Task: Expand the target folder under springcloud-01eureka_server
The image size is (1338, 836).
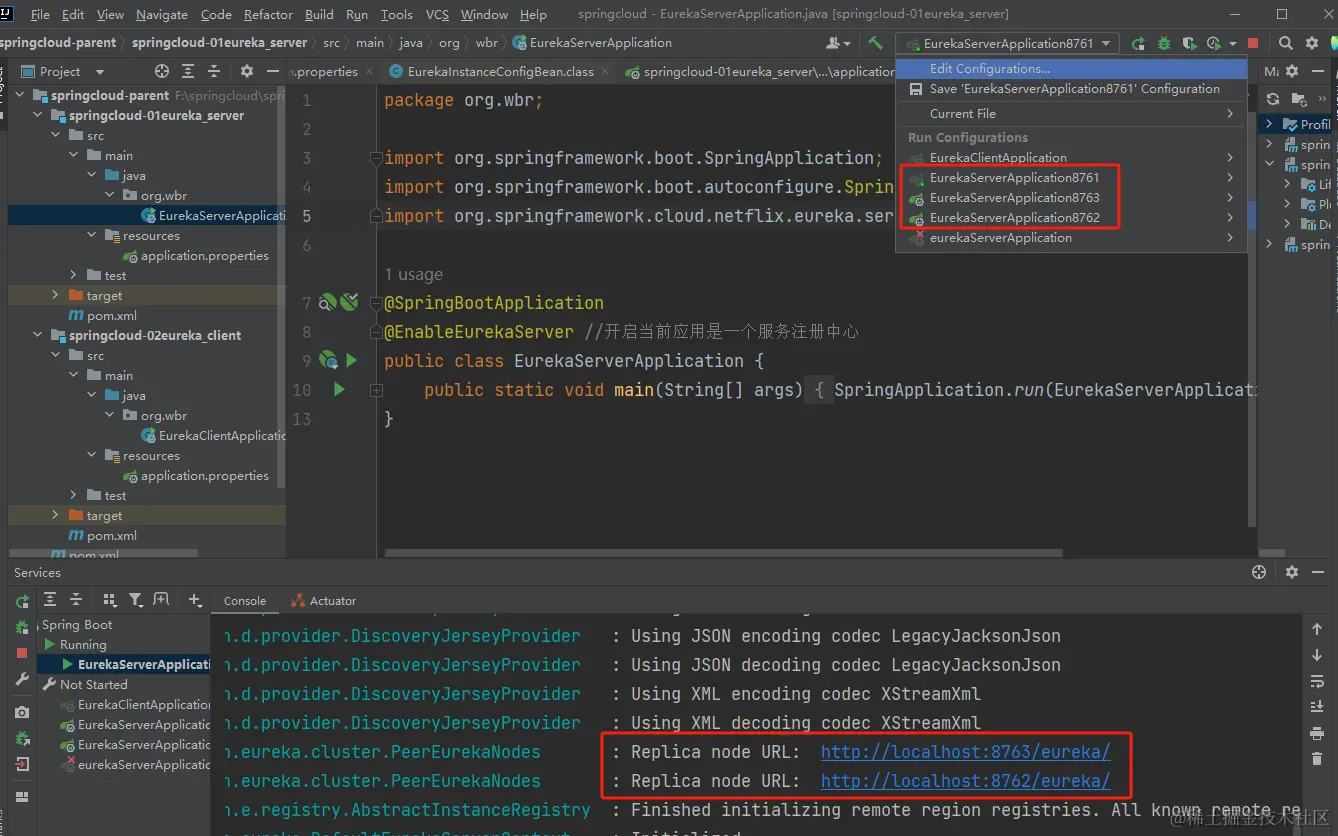Action: click(56, 295)
